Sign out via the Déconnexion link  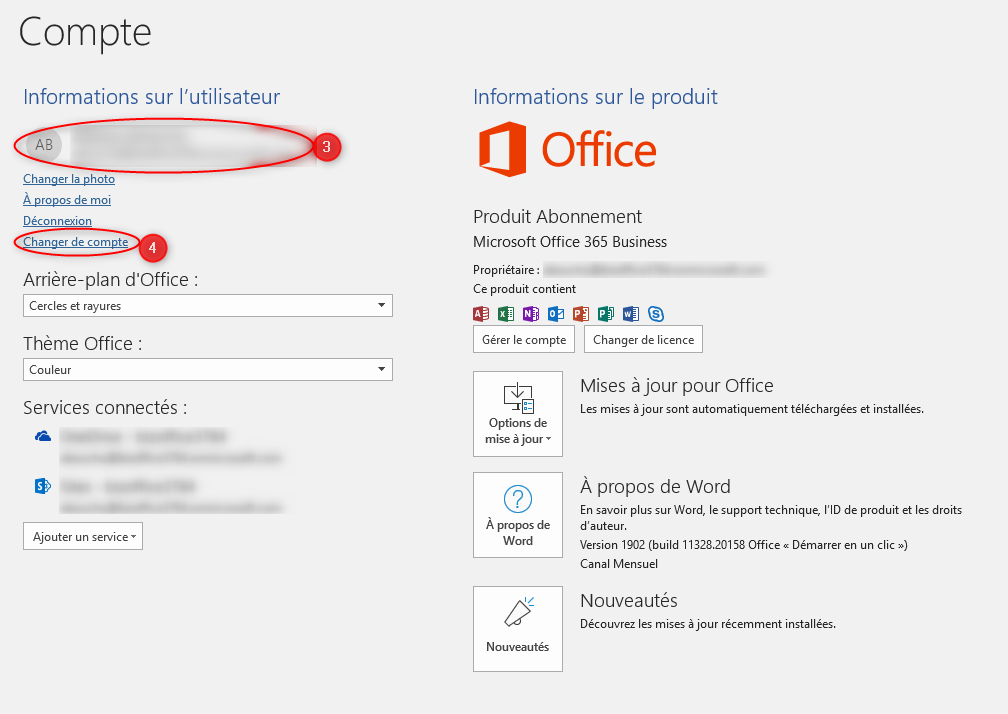click(57, 221)
